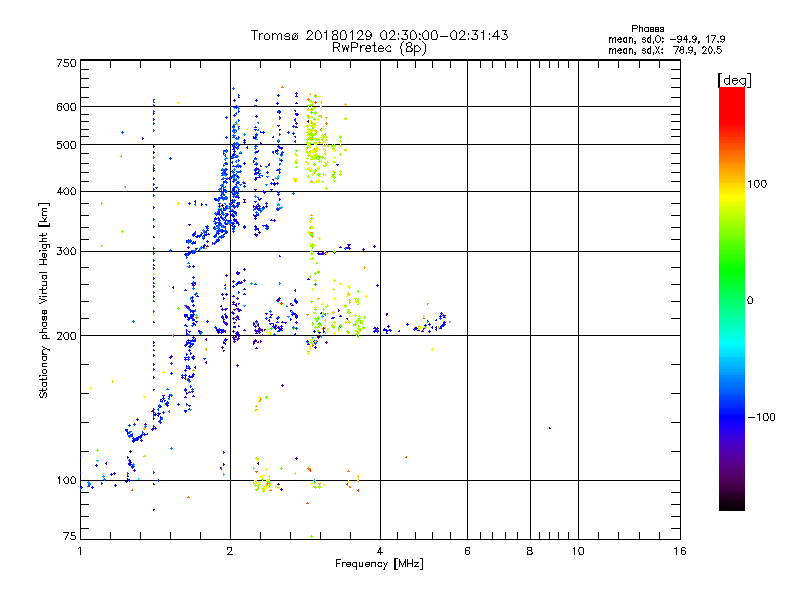Click the 'mean, sd,O: -94.9, 17.9' statistics line
Viewport: 800px width, 600px height.
pyautogui.click(x=666, y=39)
